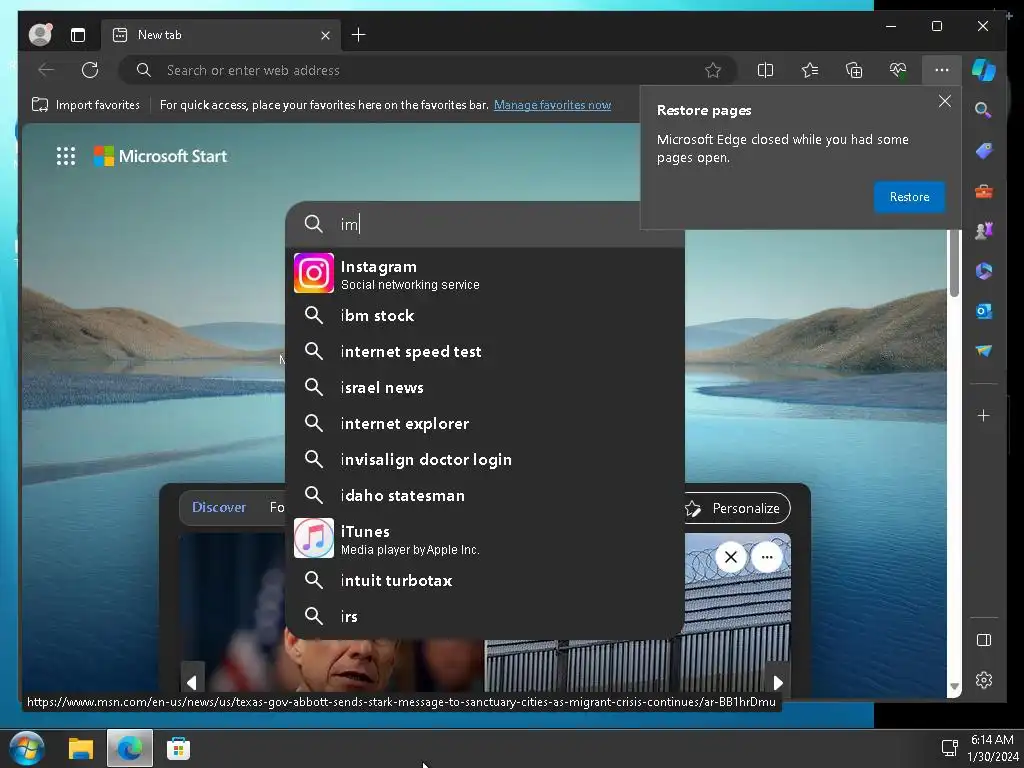Open the Windows Start menu
The image size is (1024, 768).
[x=27, y=748]
